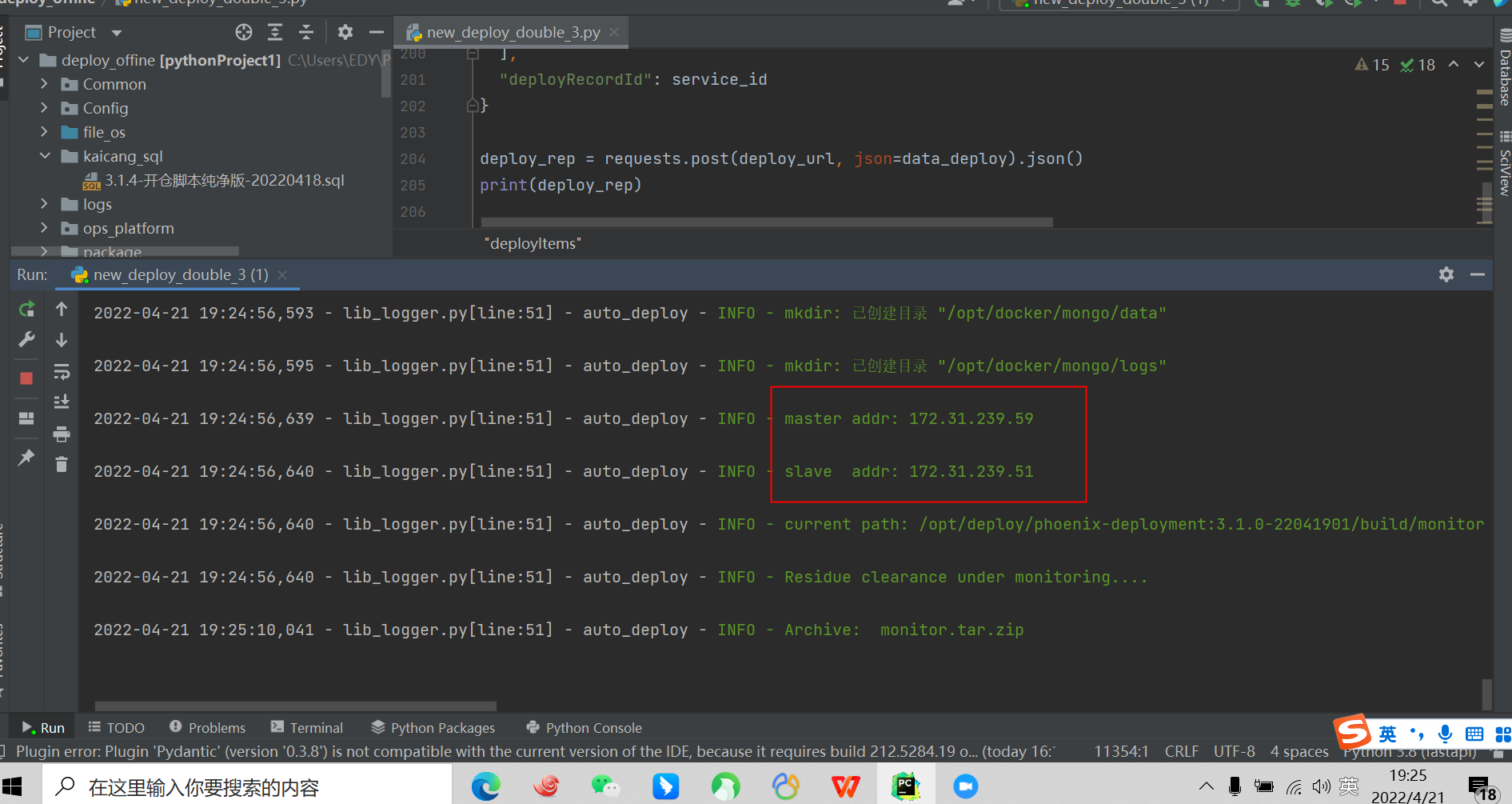Image resolution: width=1512 pixels, height=804 pixels.
Task: Print console output with printer icon
Action: point(62,434)
